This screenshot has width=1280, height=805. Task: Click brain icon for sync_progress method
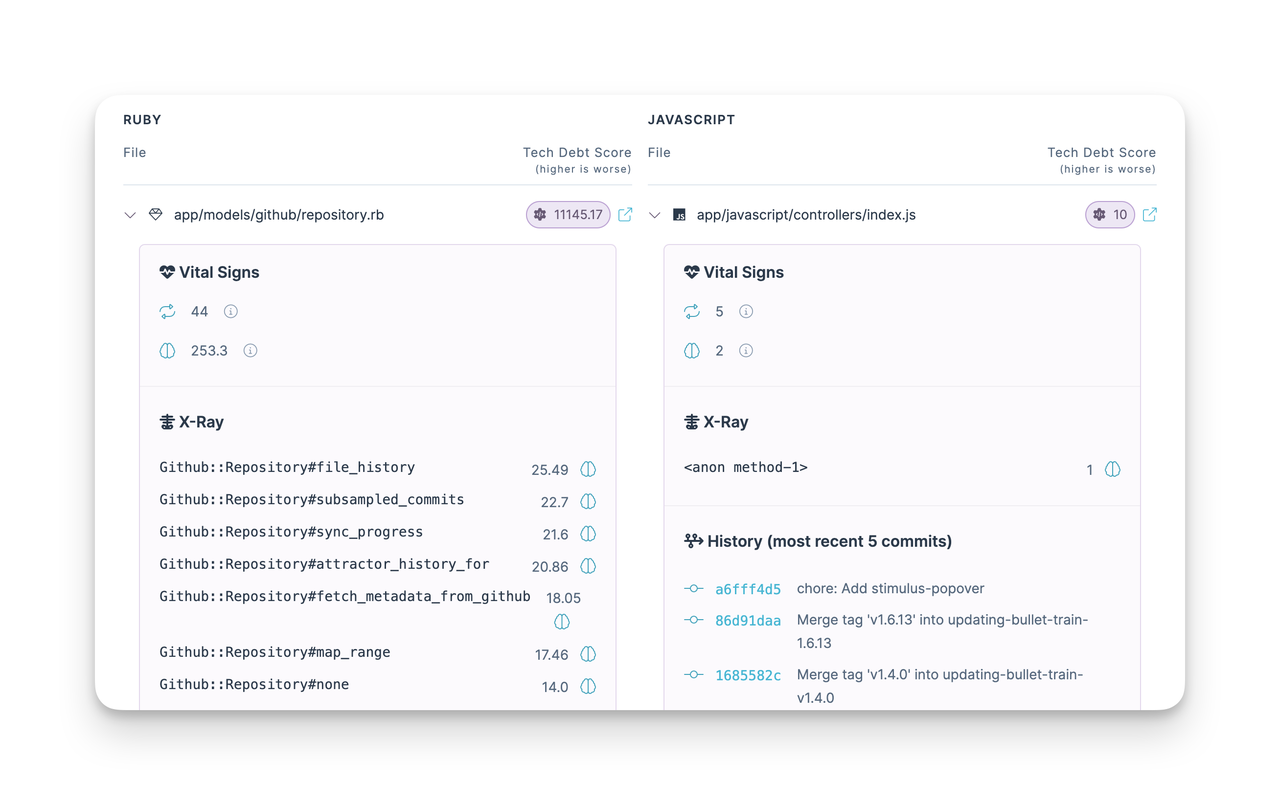pos(588,534)
